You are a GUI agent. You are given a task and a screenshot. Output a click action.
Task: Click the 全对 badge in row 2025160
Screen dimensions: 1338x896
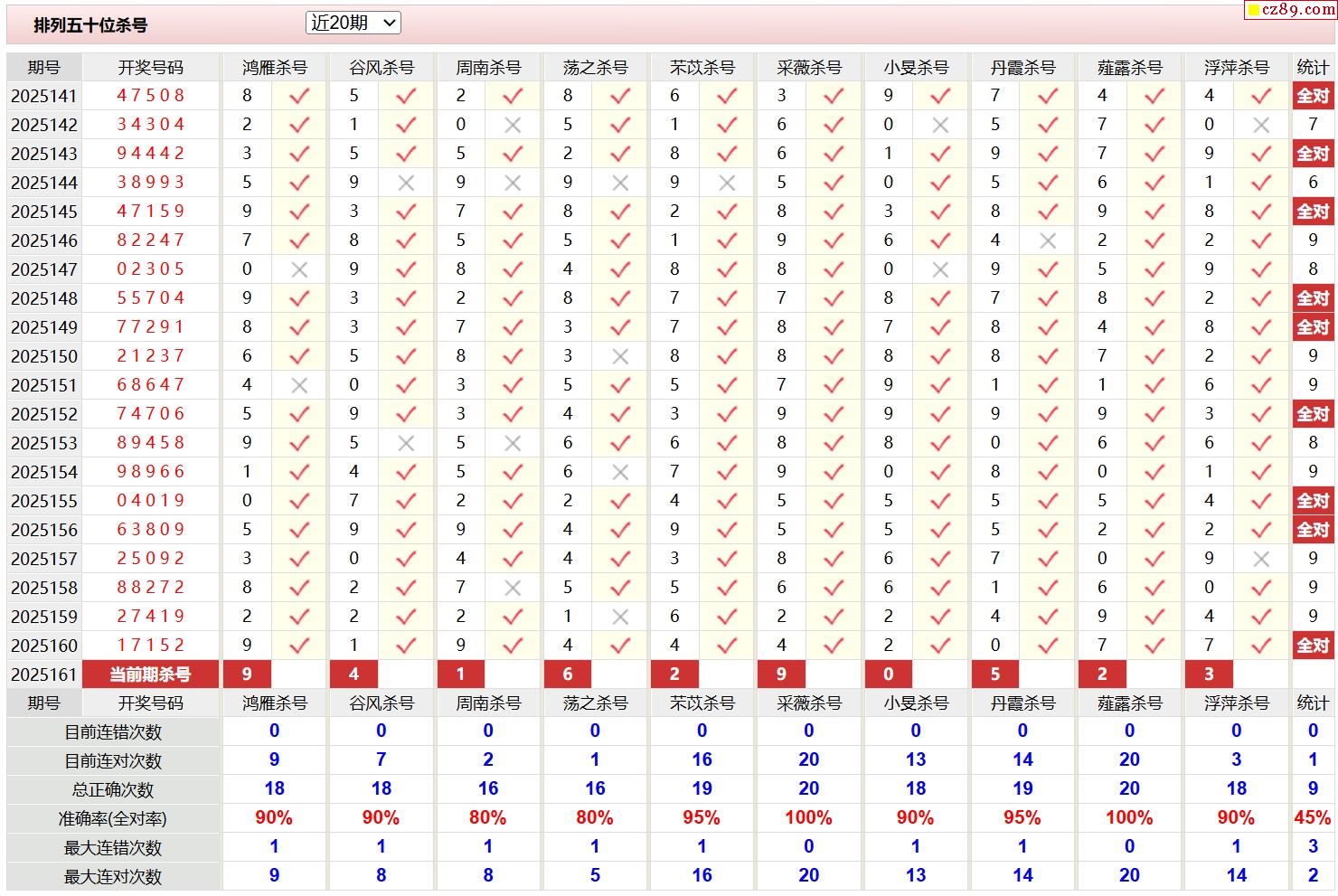[1313, 646]
